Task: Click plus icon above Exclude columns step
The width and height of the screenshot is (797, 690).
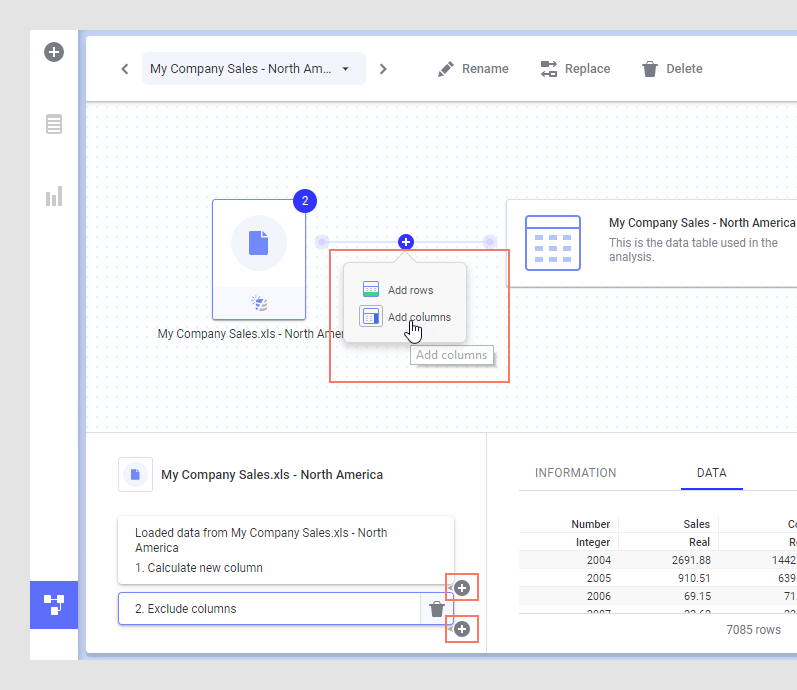Action: (462, 588)
